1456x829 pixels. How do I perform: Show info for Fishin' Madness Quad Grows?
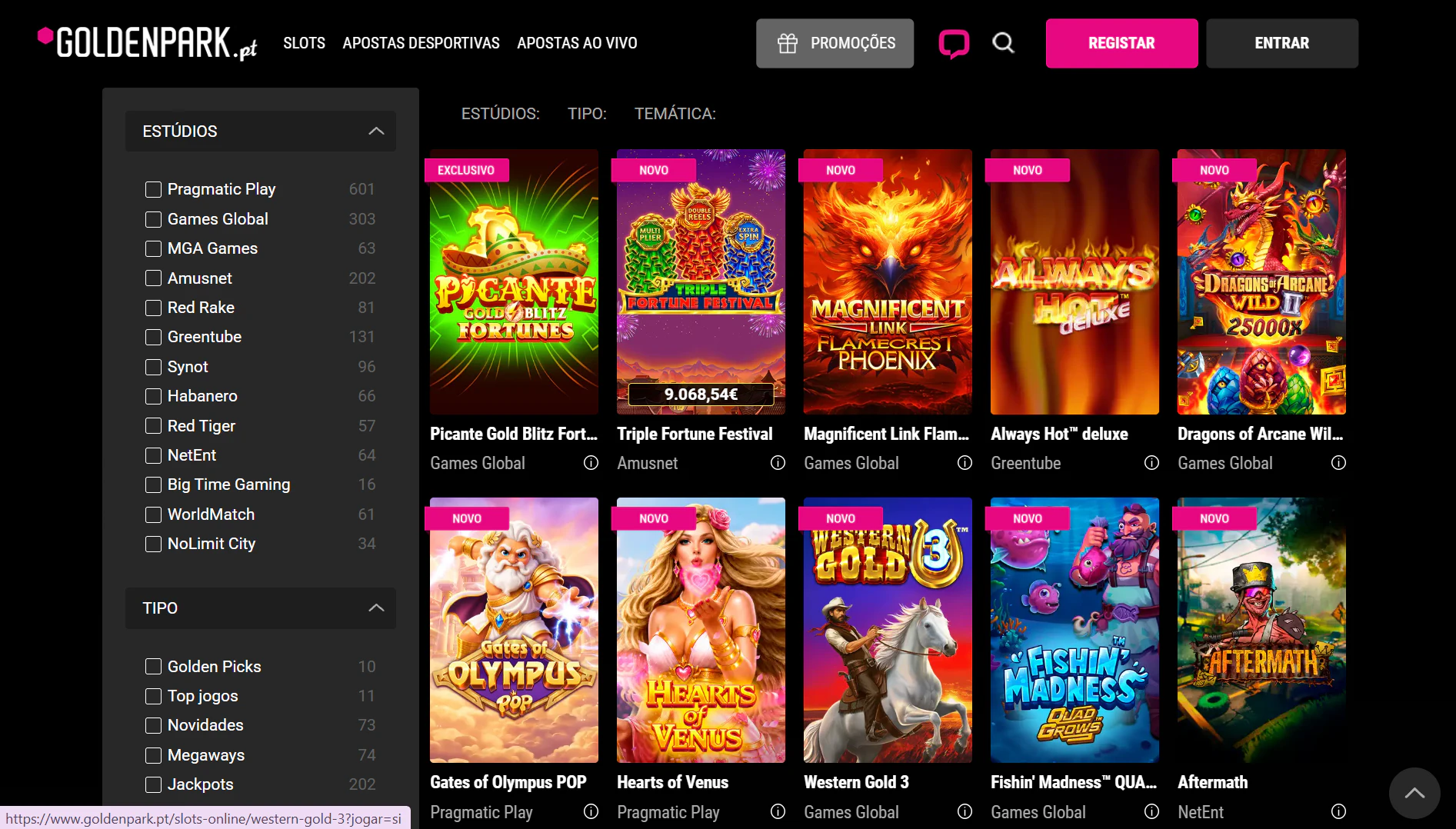pos(1151,811)
